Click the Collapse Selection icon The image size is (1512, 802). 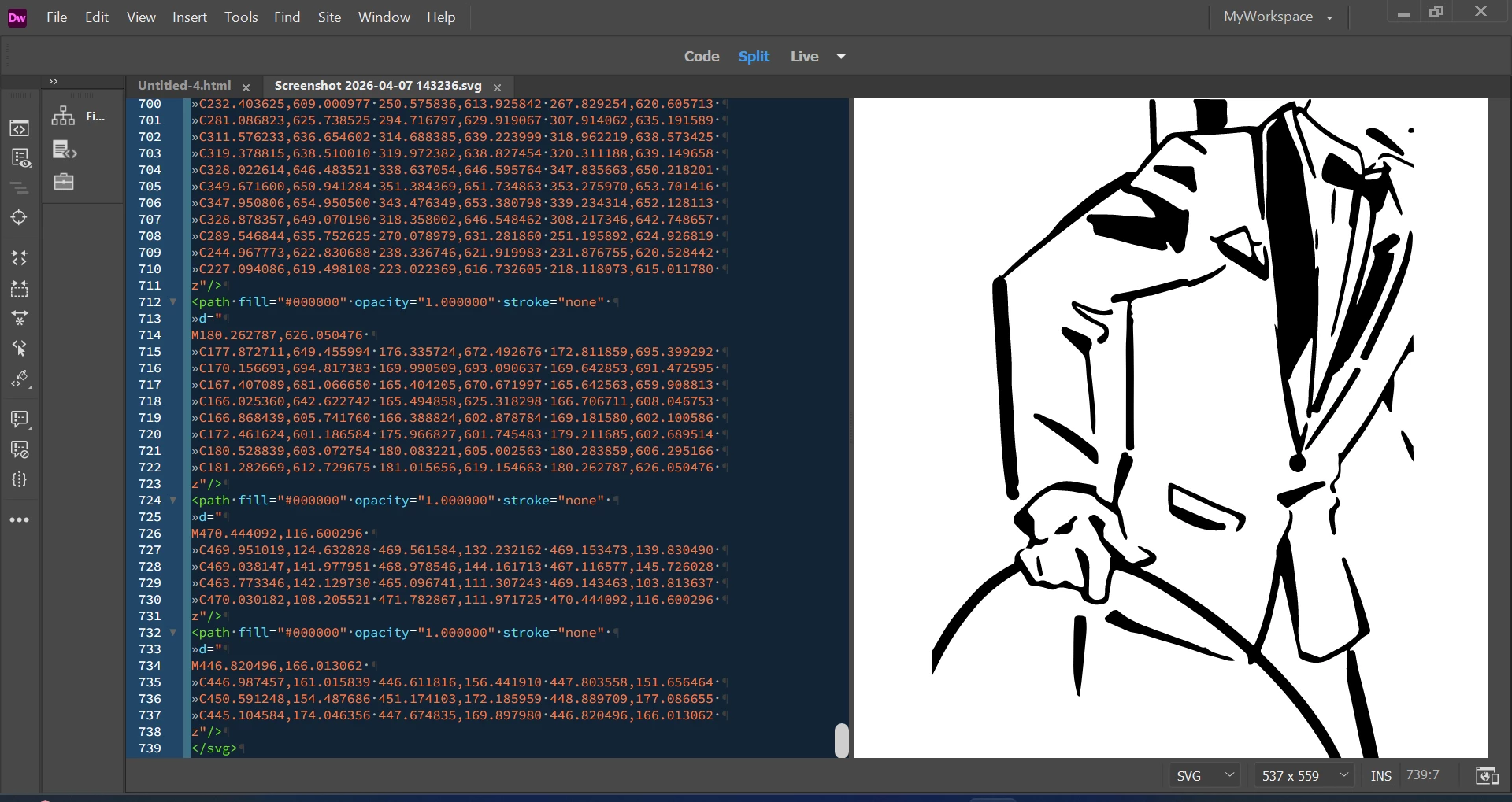[x=20, y=288]
